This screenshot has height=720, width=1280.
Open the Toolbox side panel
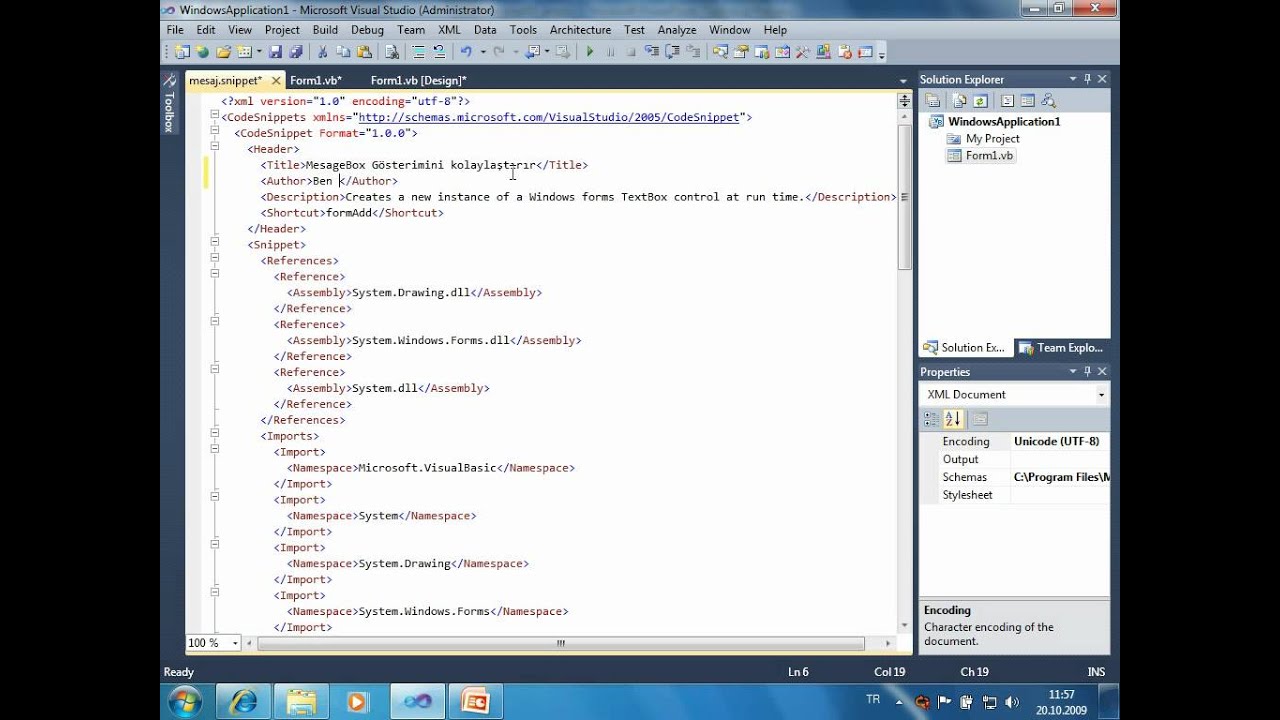[169, 103]
